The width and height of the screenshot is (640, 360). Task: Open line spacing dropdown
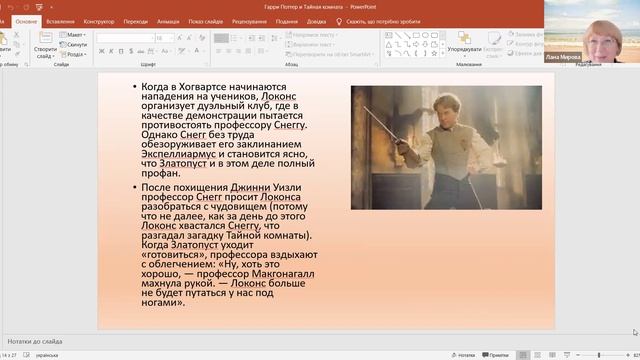(276, 38)
